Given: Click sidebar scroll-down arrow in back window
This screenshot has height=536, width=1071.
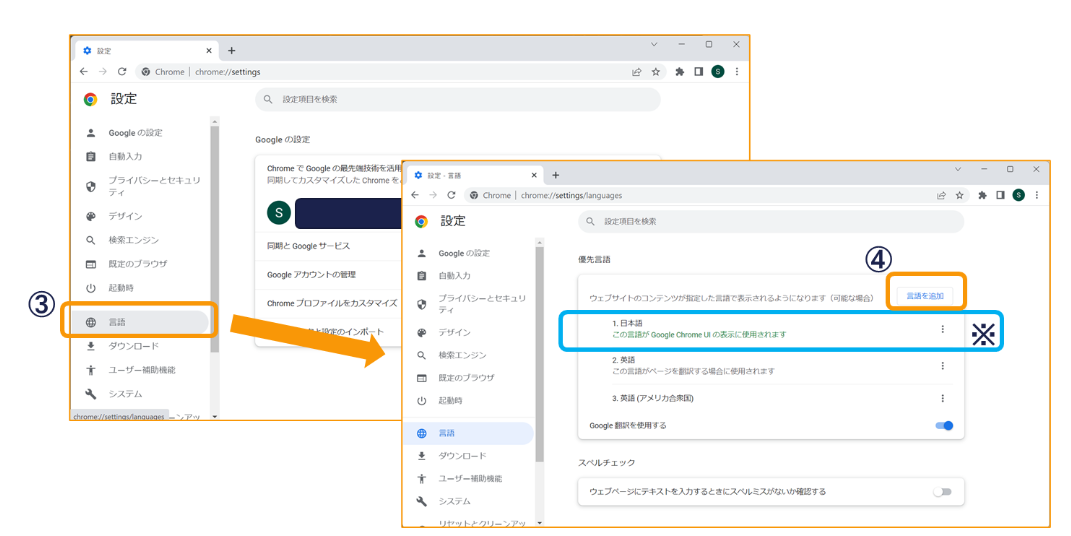Looking at the screenshot, I should (214, 416).
